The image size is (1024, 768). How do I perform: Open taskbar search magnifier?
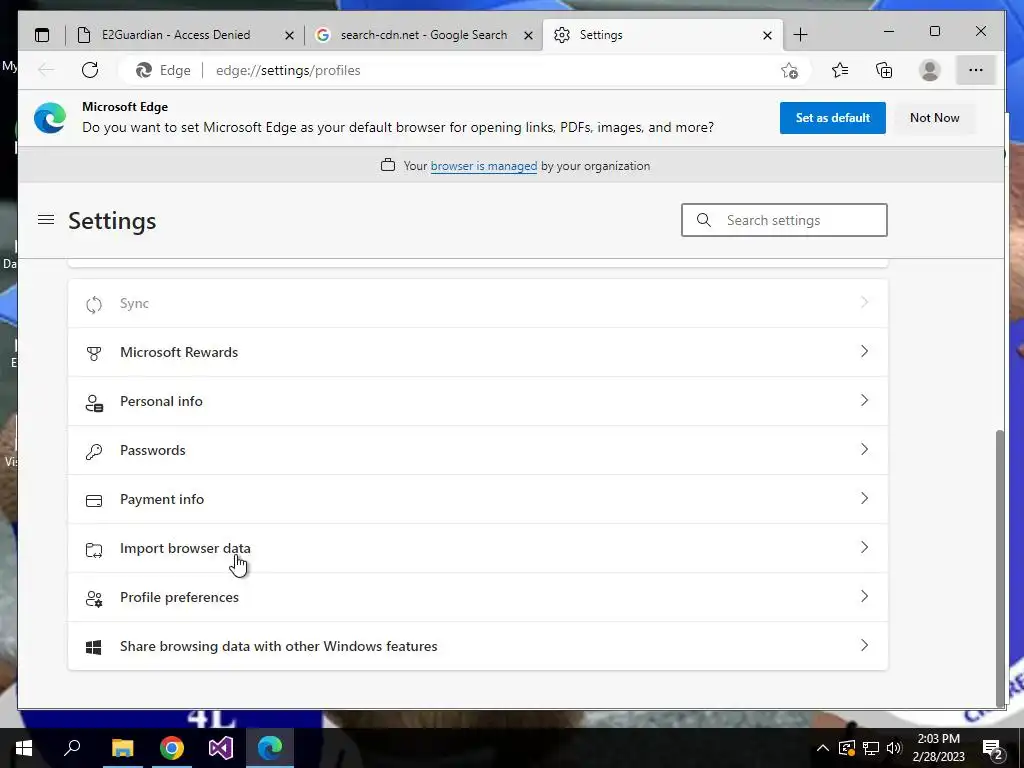[x=72, y=747]
